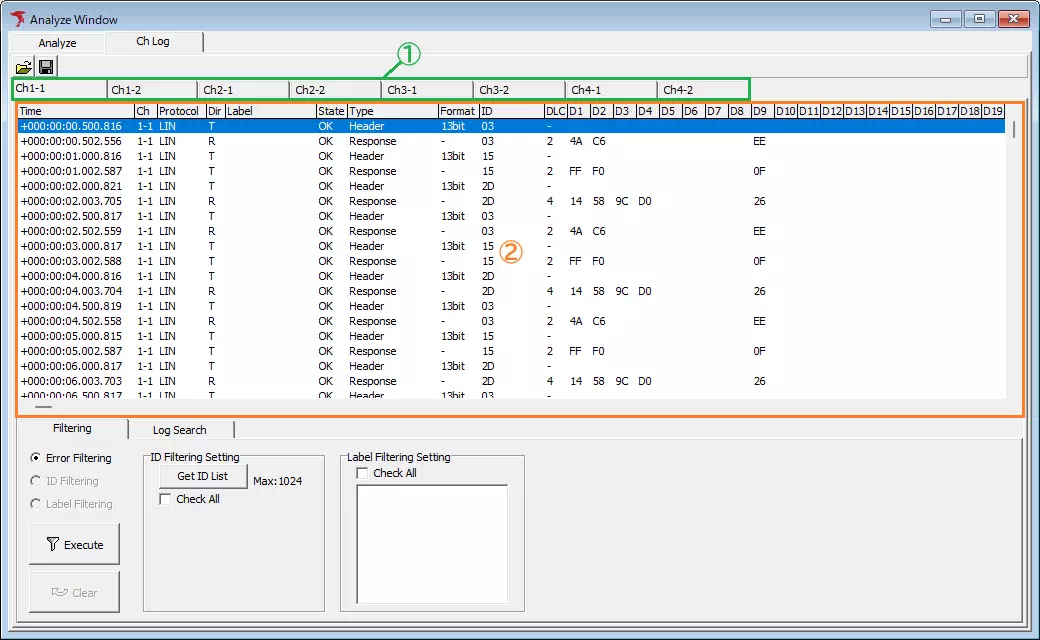Open the Log Search tab
This screenshot has height=640, width=1040.
(181, 429)
